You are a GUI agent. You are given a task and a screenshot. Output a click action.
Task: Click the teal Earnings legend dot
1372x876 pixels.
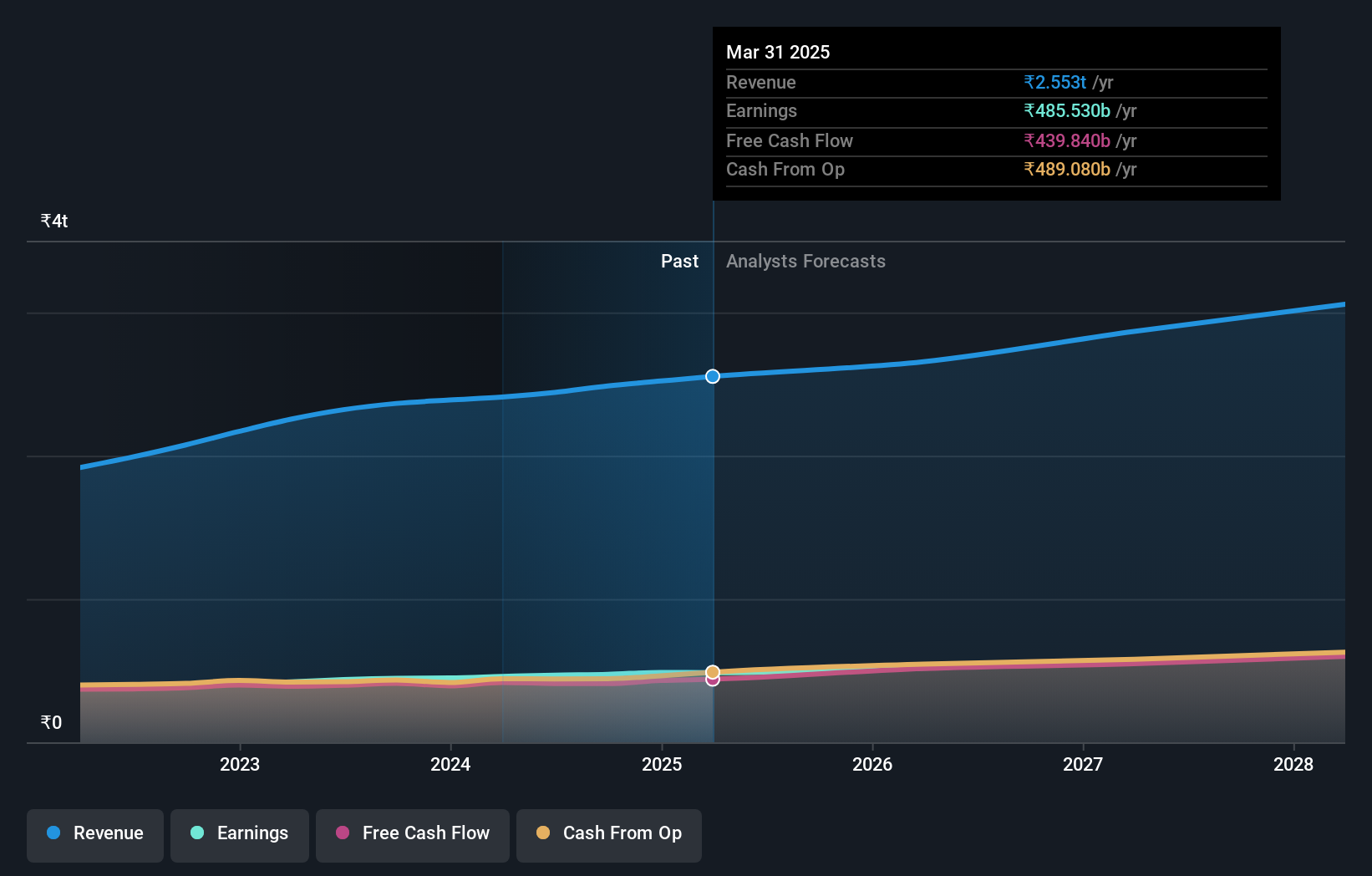coord(196,833)
